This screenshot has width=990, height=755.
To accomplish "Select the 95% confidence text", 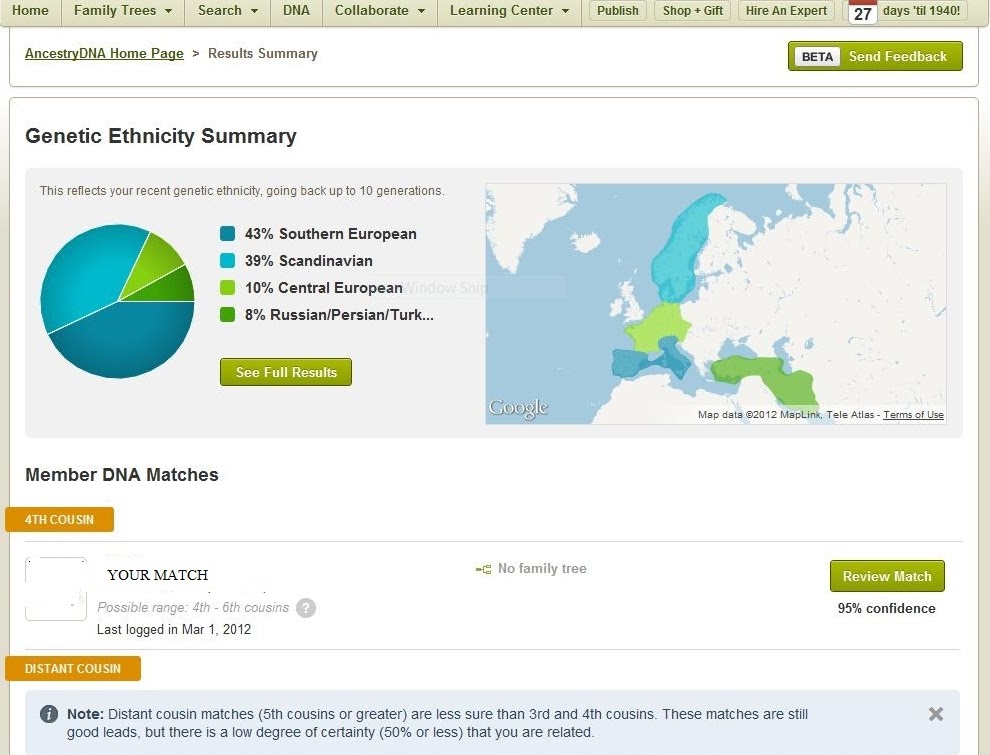I will tap(886, 609).
